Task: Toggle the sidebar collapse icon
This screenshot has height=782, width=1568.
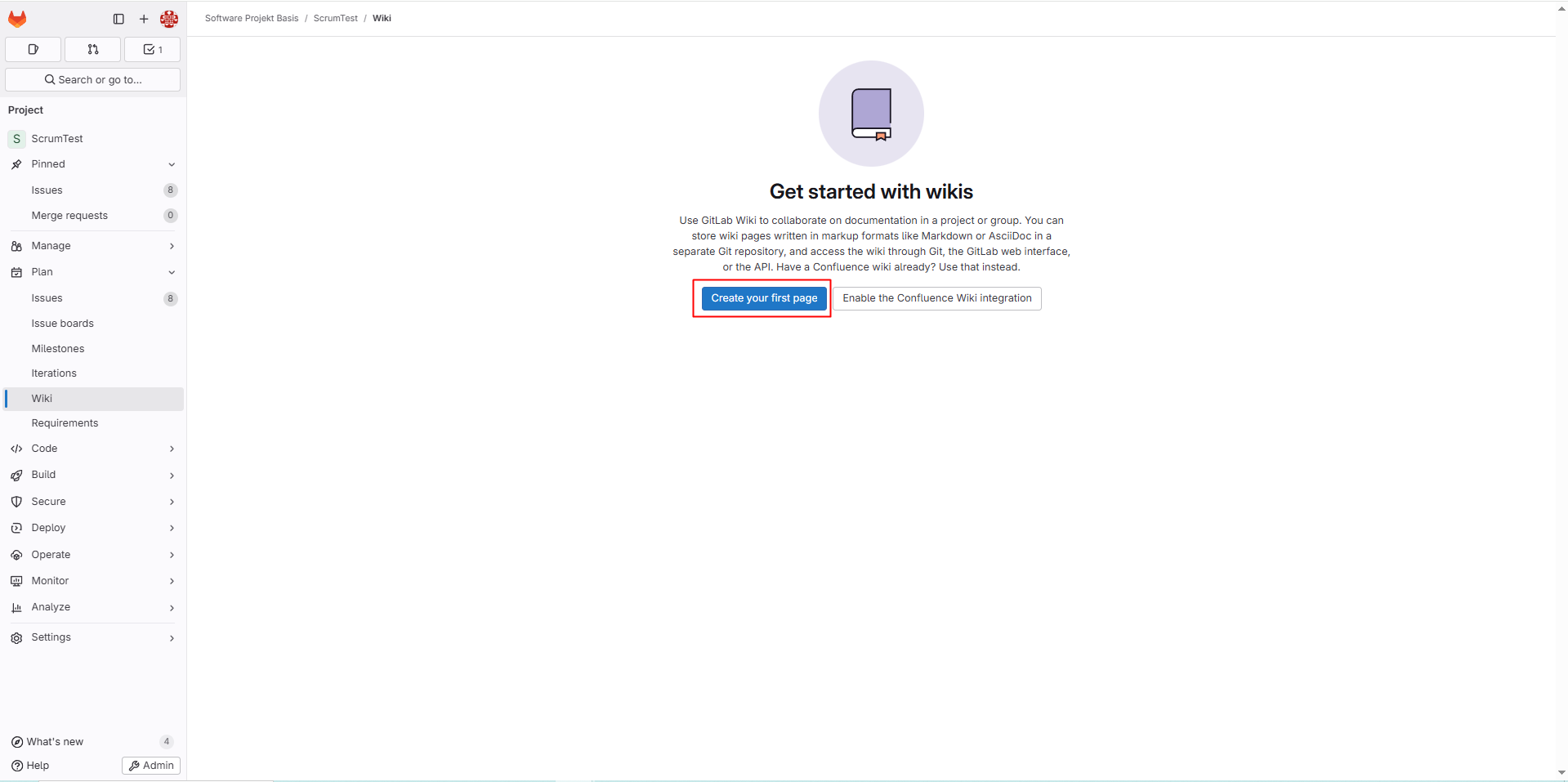Action: pos(118,19)
